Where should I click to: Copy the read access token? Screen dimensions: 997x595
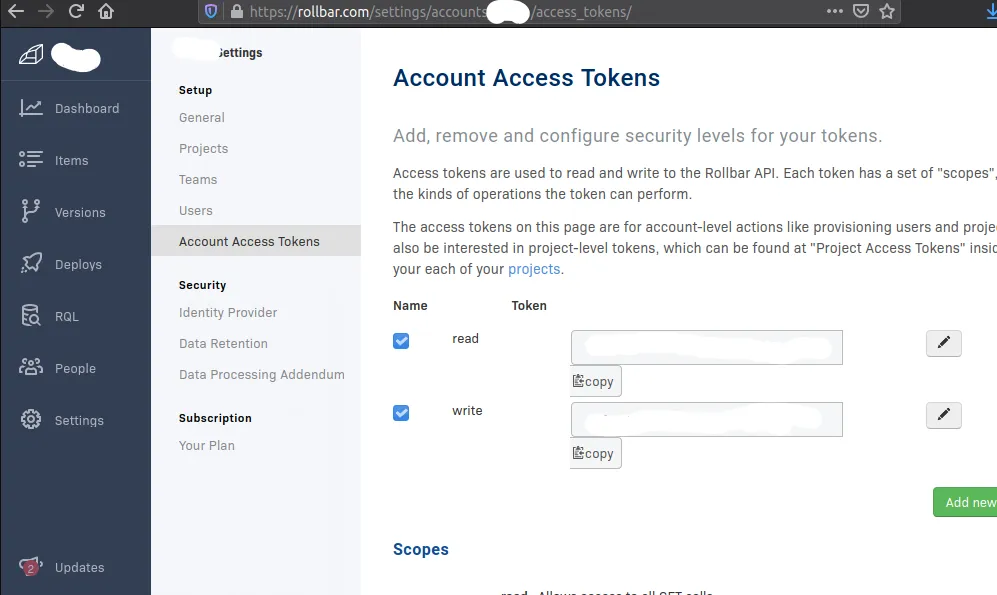click(595, 381)
